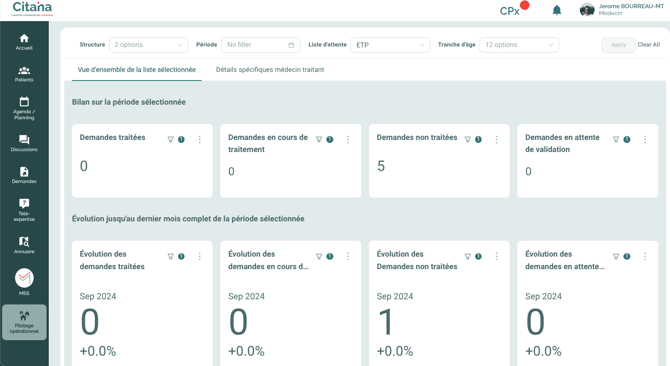Expand the Structure dropdown

148,45
